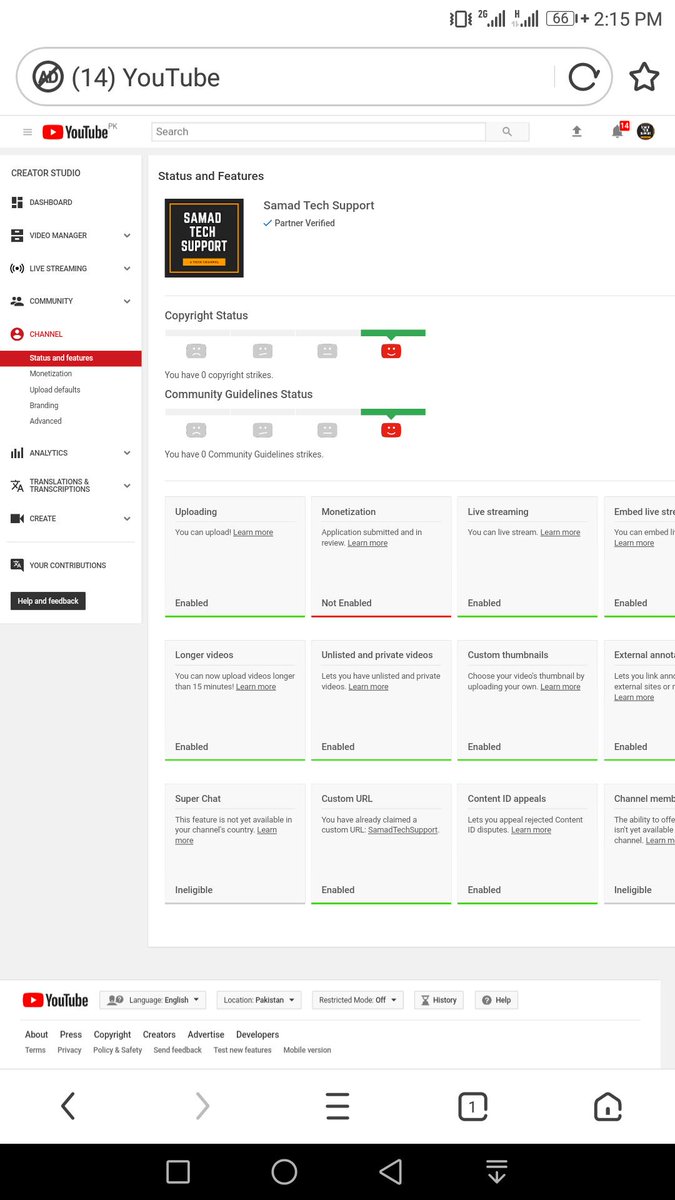Screen dimensions: 675x1200
Task: Click the Creators footer link
Action: point(159,1035)
